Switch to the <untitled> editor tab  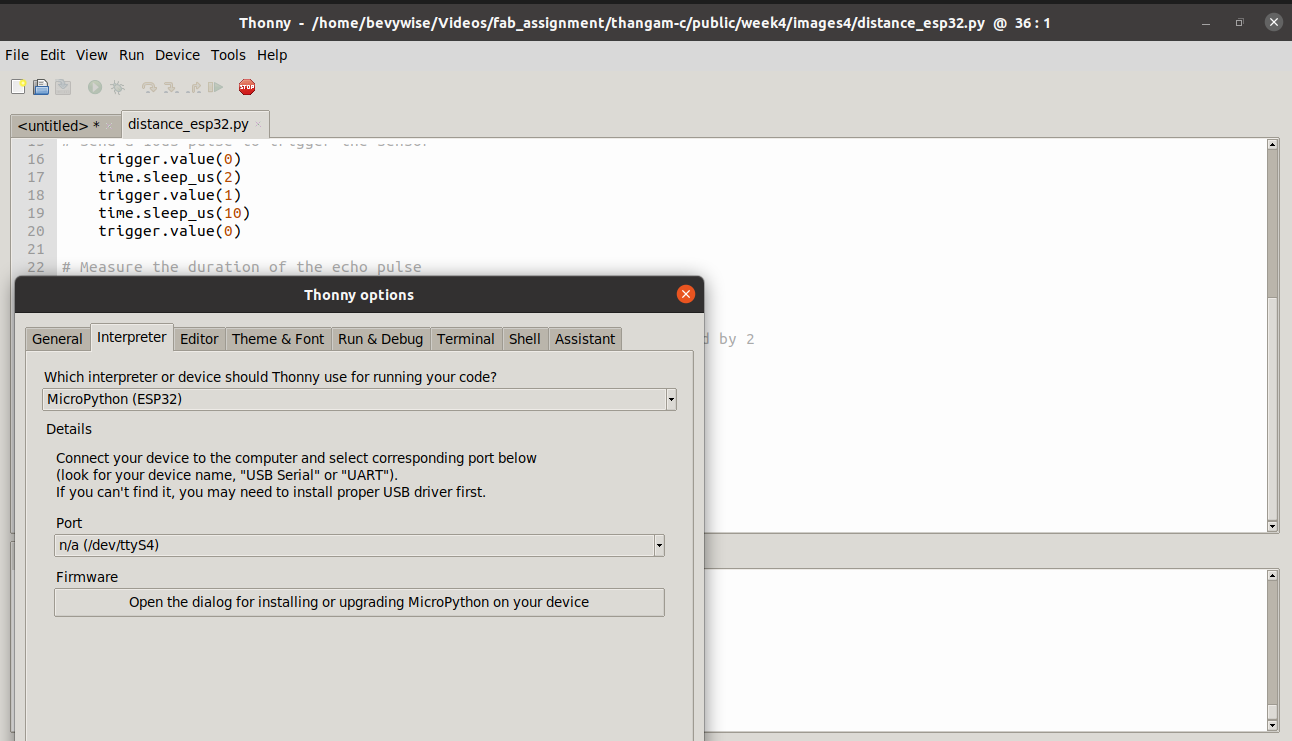pos(58,126)
